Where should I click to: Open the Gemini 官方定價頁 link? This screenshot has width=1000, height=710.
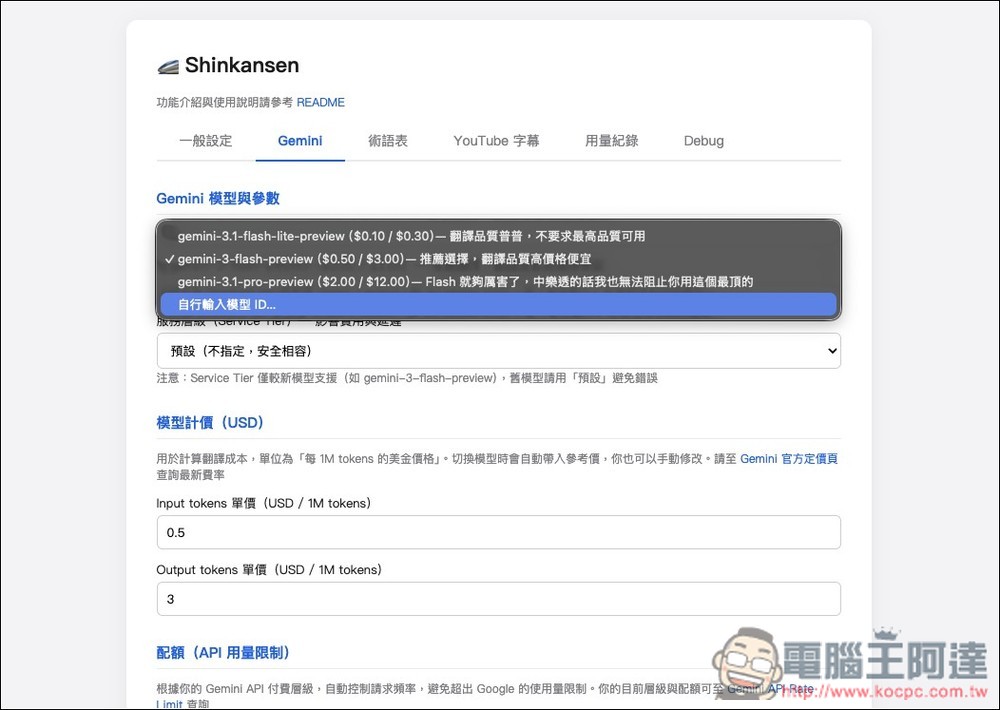click(789, 458)
